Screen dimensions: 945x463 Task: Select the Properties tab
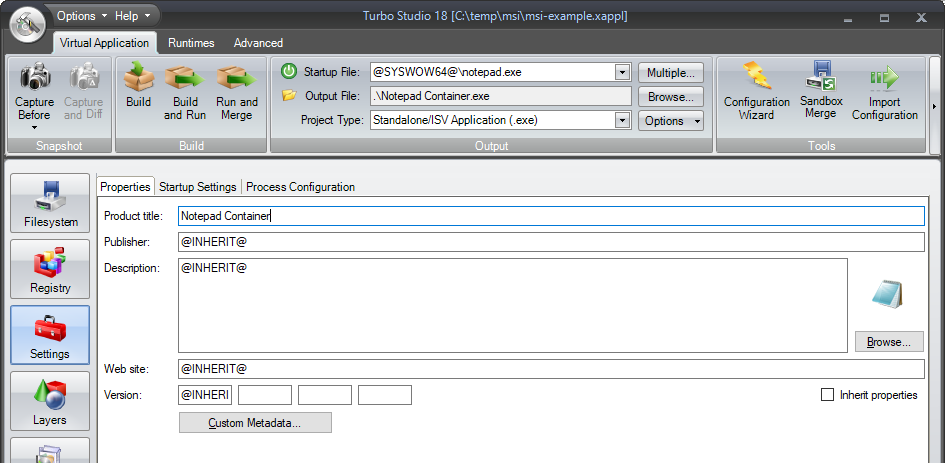pyautogui.click(x=125, y=187)
